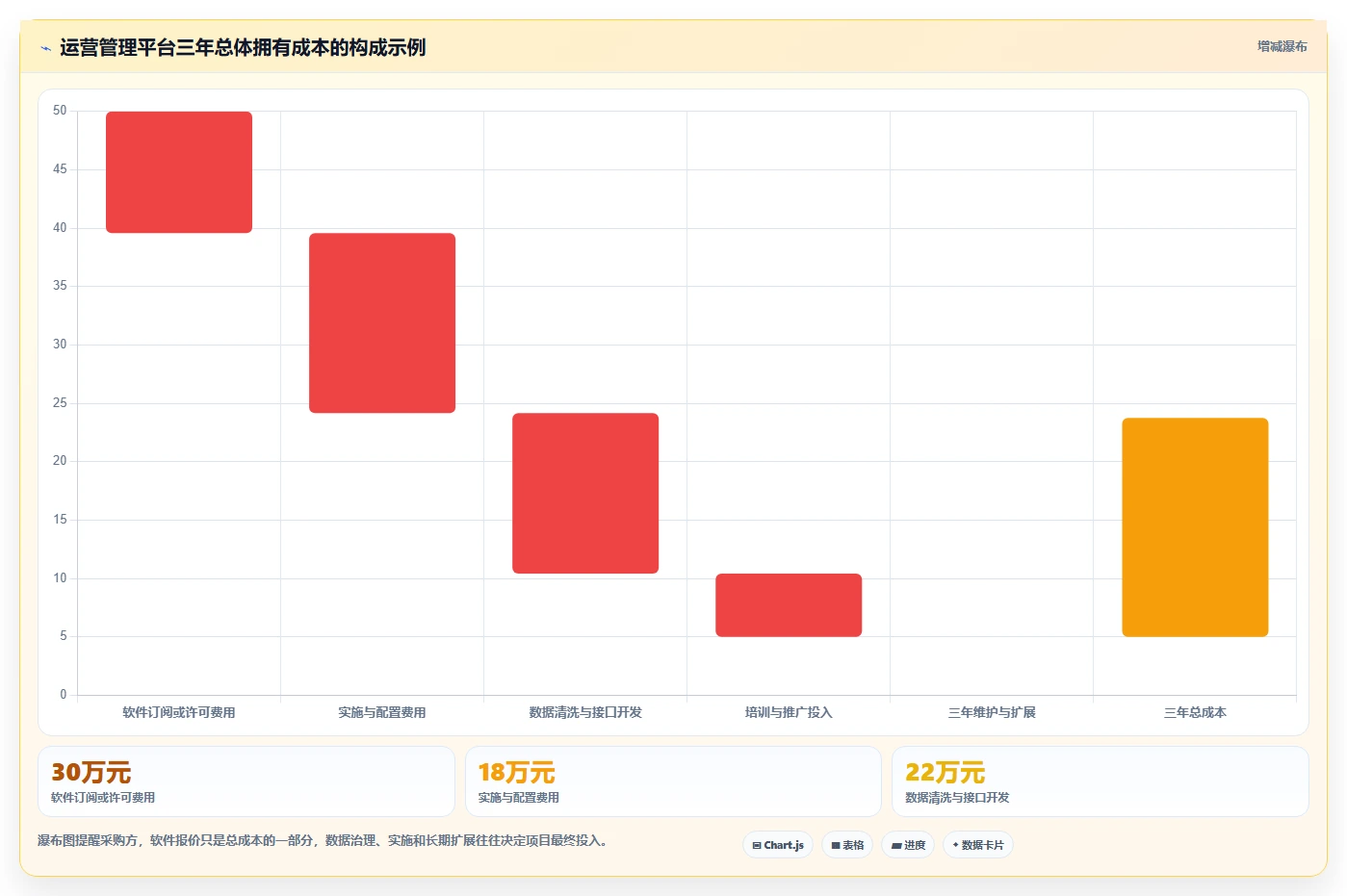
Task: Click the footnote text starting 瀑布图提醒采购方
Action: (x=323, y=841)
